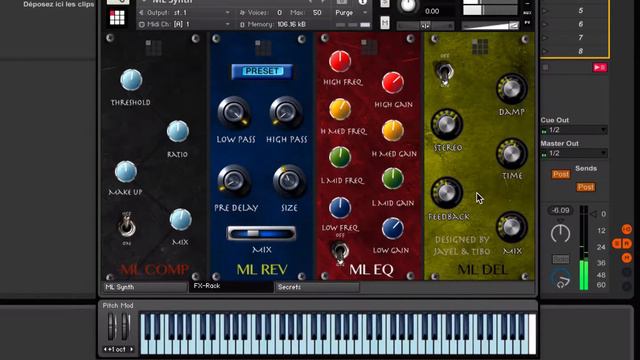Click the yellow H Med Freq knob

[340, 109]
